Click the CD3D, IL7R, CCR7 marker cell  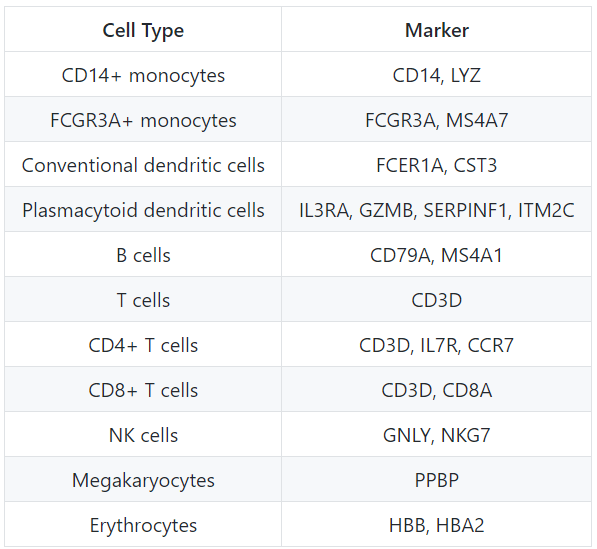[436, 345]
